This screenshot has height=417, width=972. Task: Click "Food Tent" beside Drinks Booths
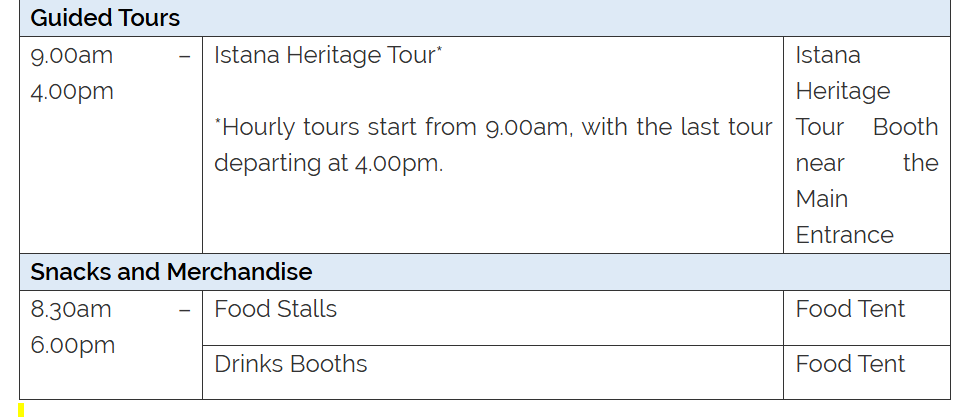[850, 364]
